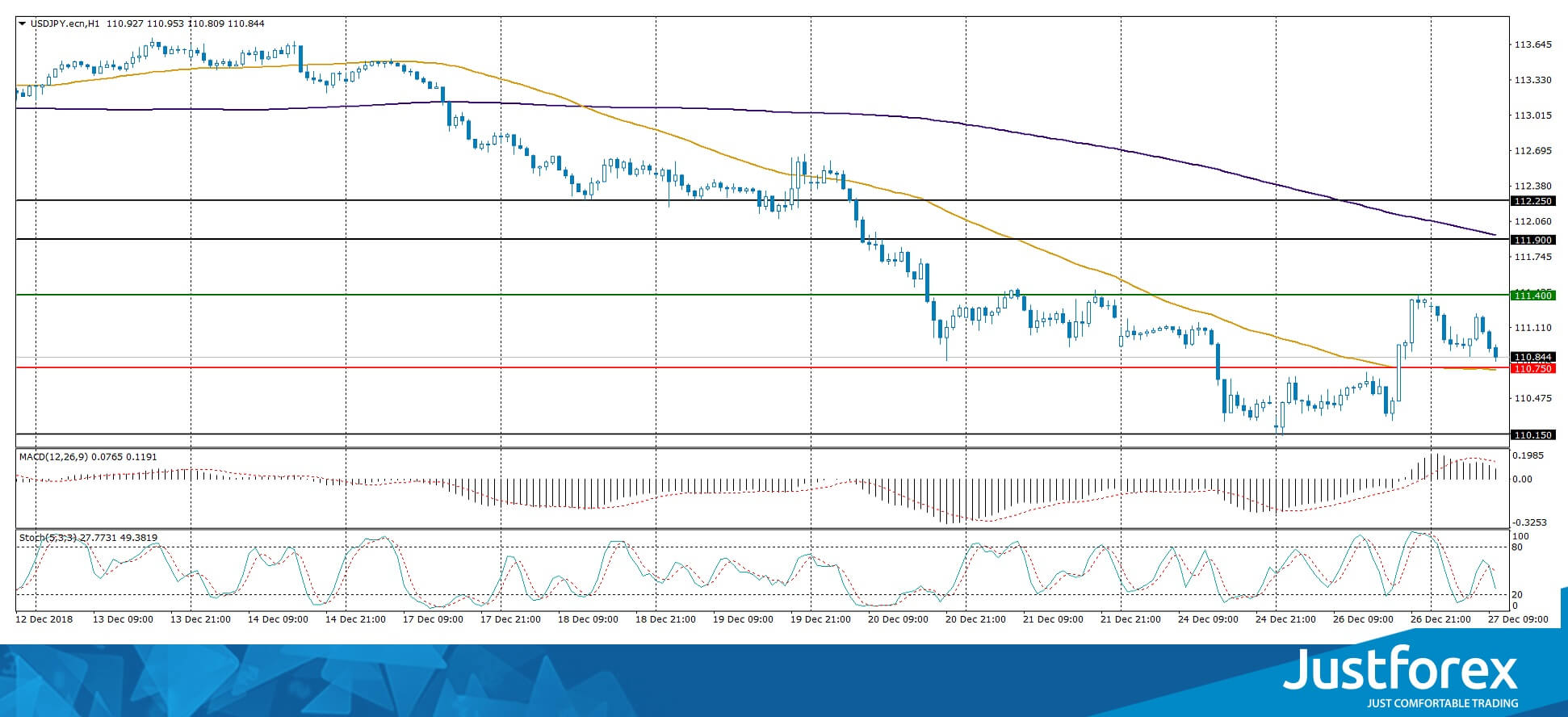Click the 12 Dec 2018 date label
The height and width of the screenshot is (717, 1568).
(x=44, y=619)
